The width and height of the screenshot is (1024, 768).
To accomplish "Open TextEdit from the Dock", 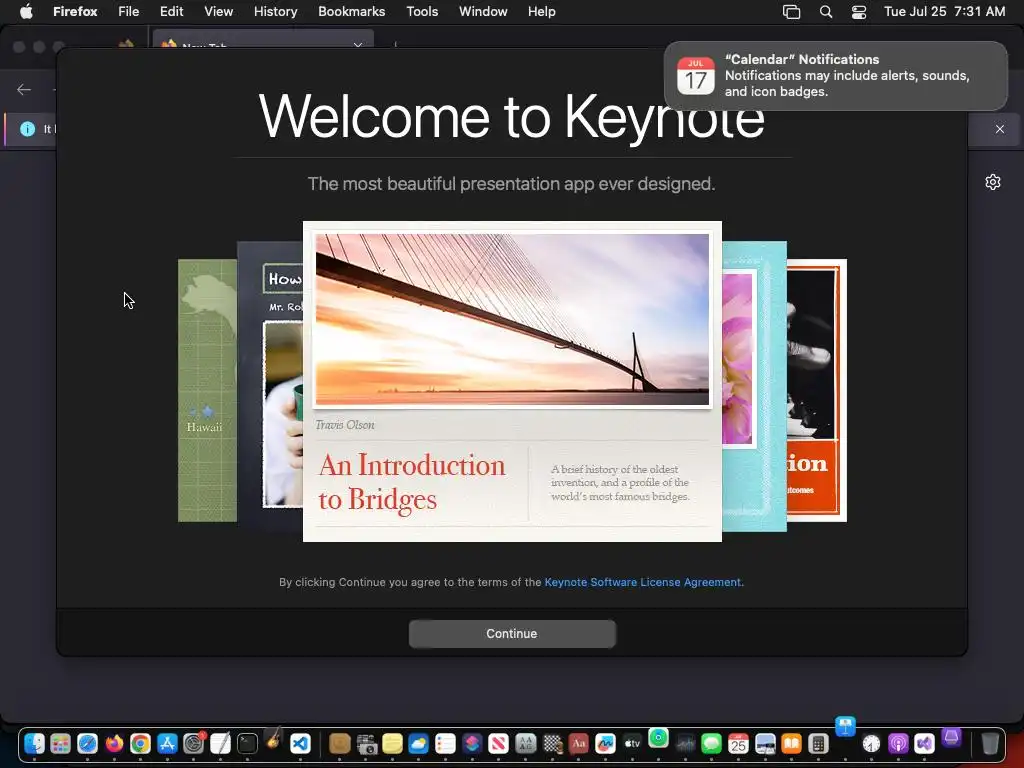I will [x=221, y=743].
